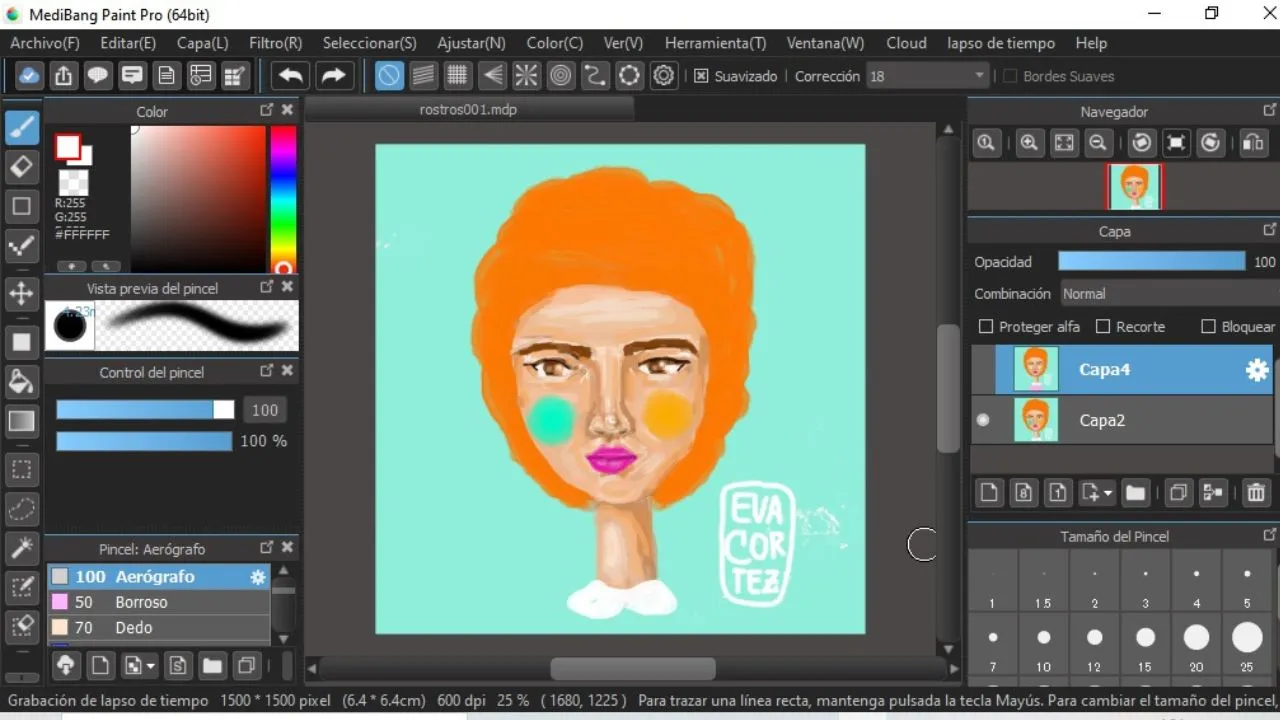Adjust the layer Opacidad slider
Screen dimensions: 1280x720
tap(1152, 262)
